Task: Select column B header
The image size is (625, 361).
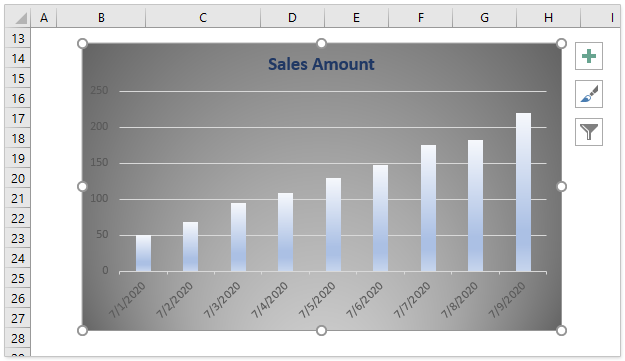Action: point(101,18)
